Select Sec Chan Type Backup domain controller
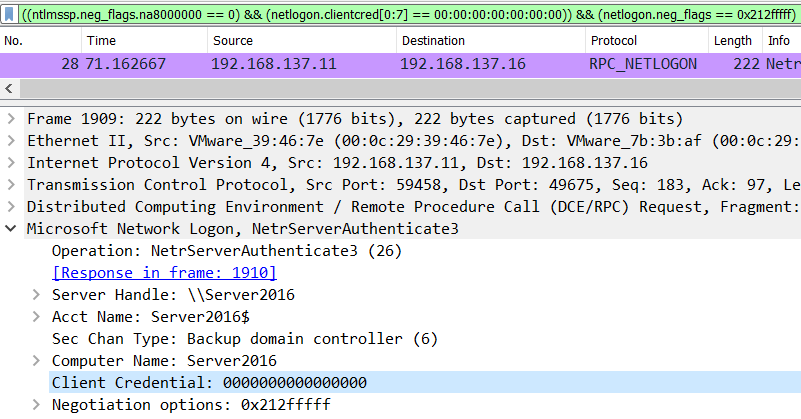The width and height of the screenshot is (801, 419). [x=245, y=339]
